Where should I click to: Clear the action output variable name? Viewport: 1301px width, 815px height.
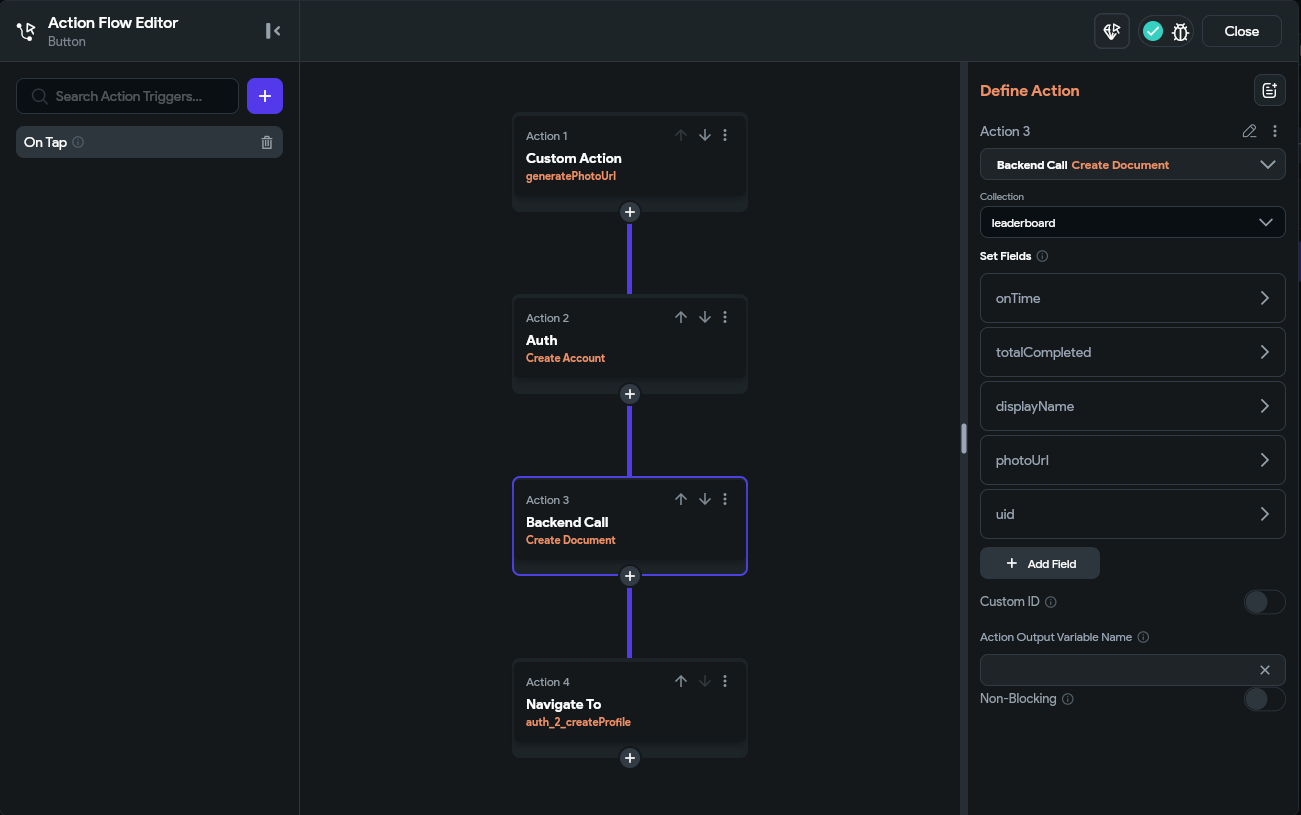(1265, 670)
